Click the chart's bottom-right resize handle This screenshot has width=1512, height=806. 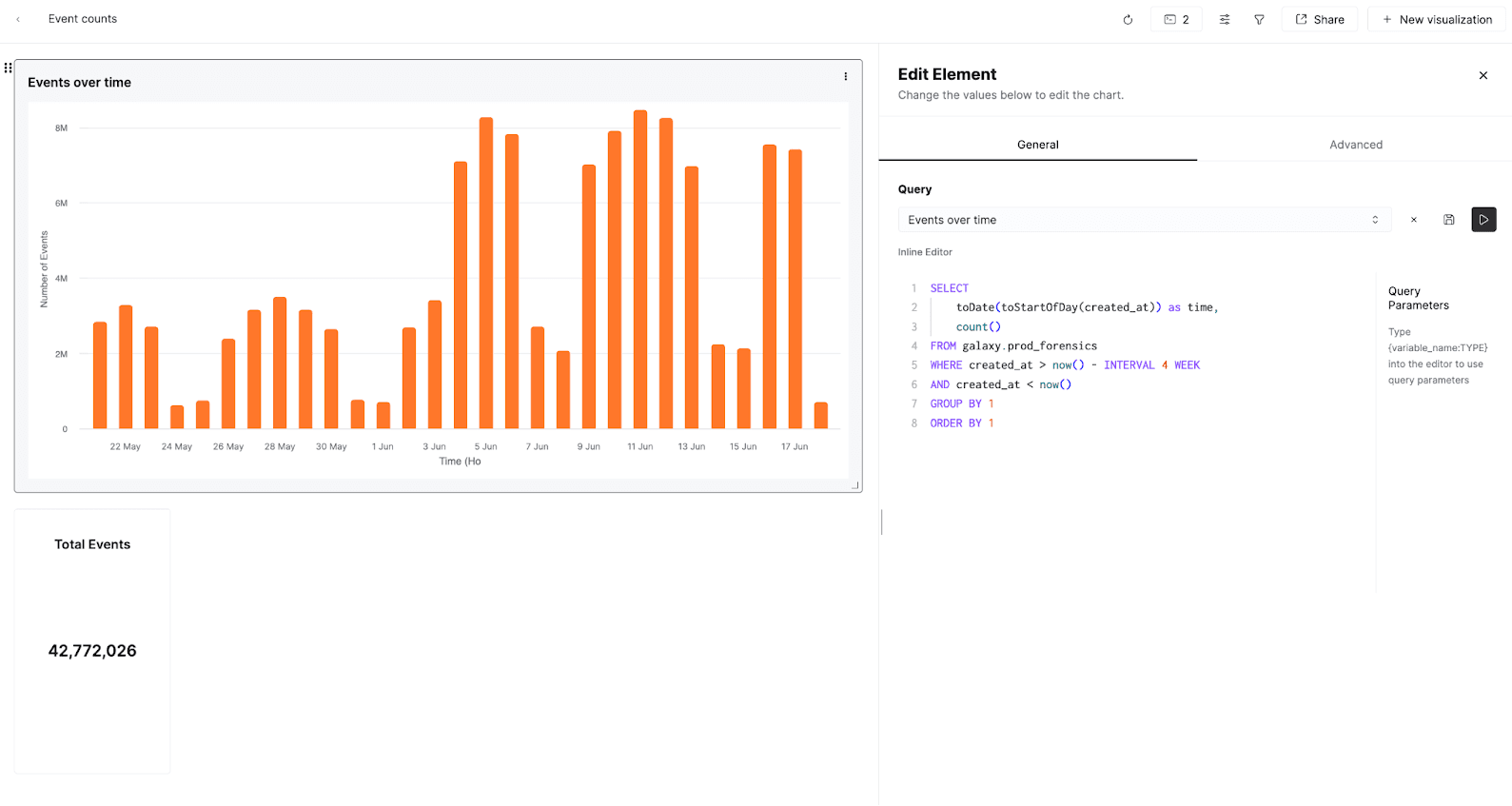pyautogui.click(x=855, y=485)
